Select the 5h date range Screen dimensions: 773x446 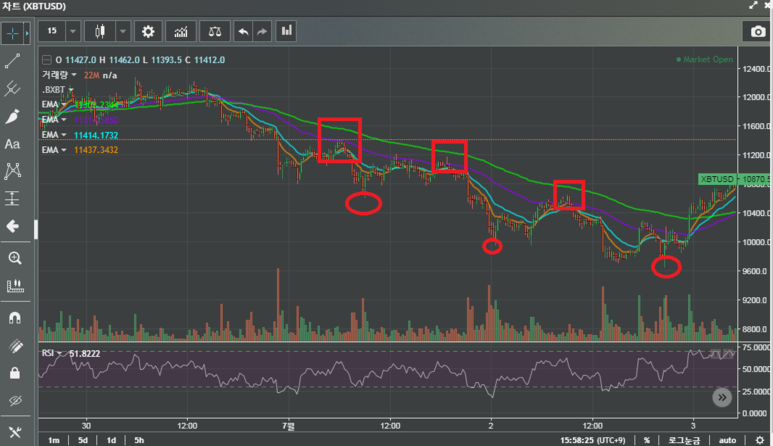(x=139, y=440)
